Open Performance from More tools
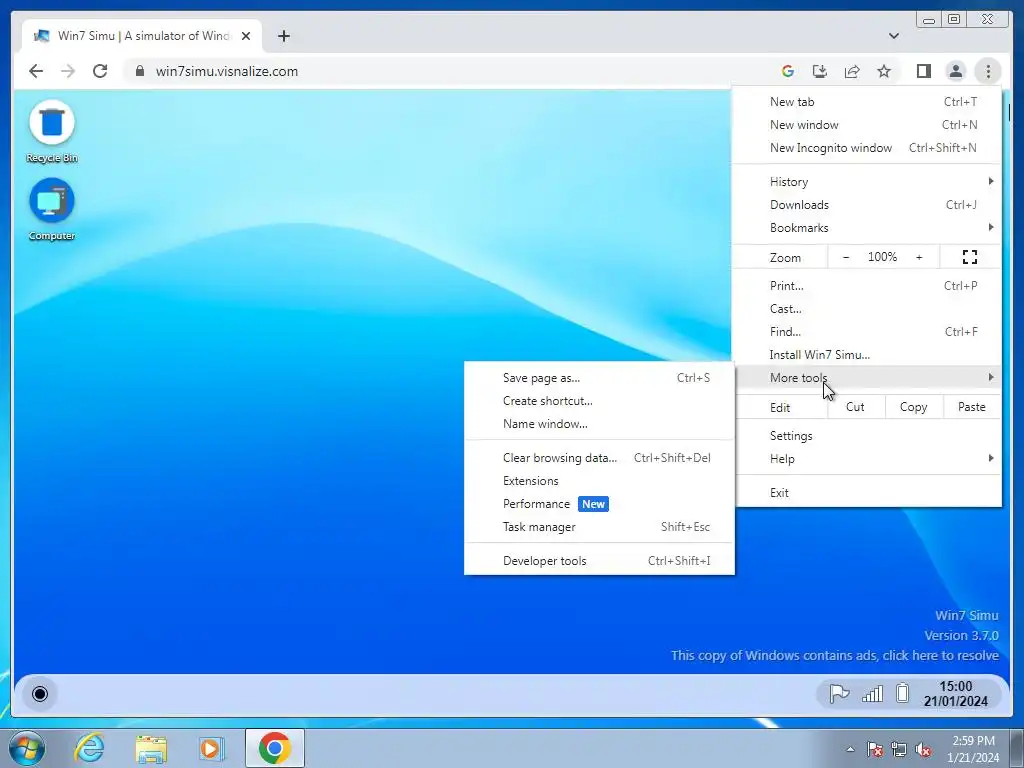Viewport: 1024px width, 768px height. 599,504
